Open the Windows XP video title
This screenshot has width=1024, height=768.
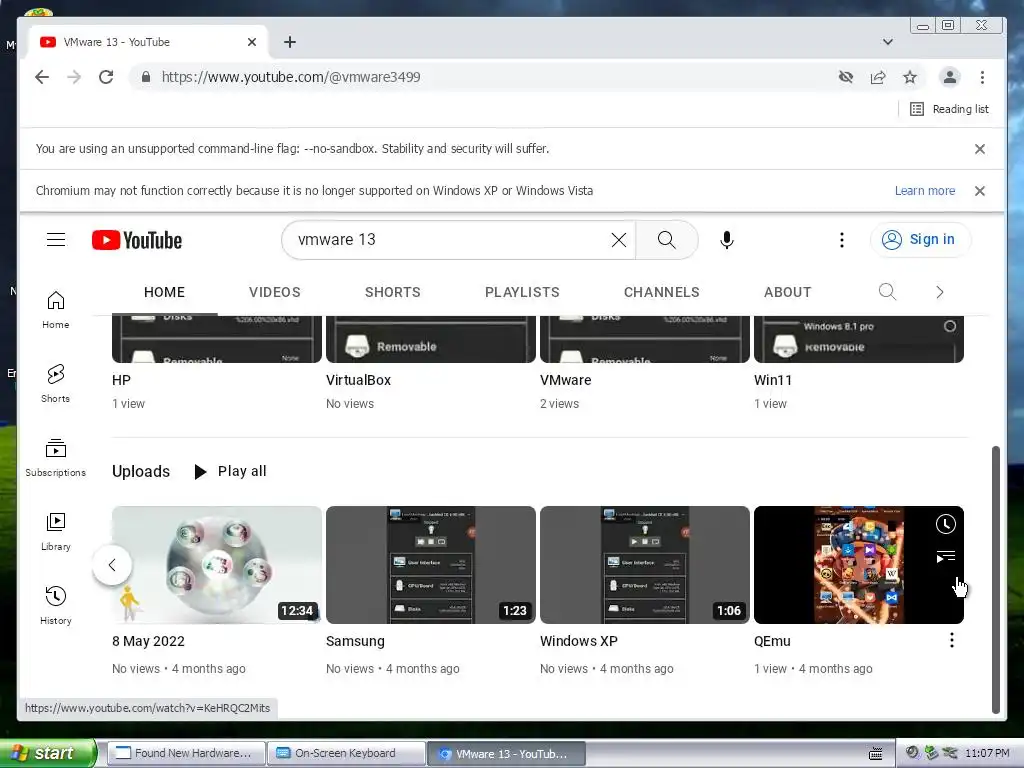pyautogui.click(x=579, y=641)
